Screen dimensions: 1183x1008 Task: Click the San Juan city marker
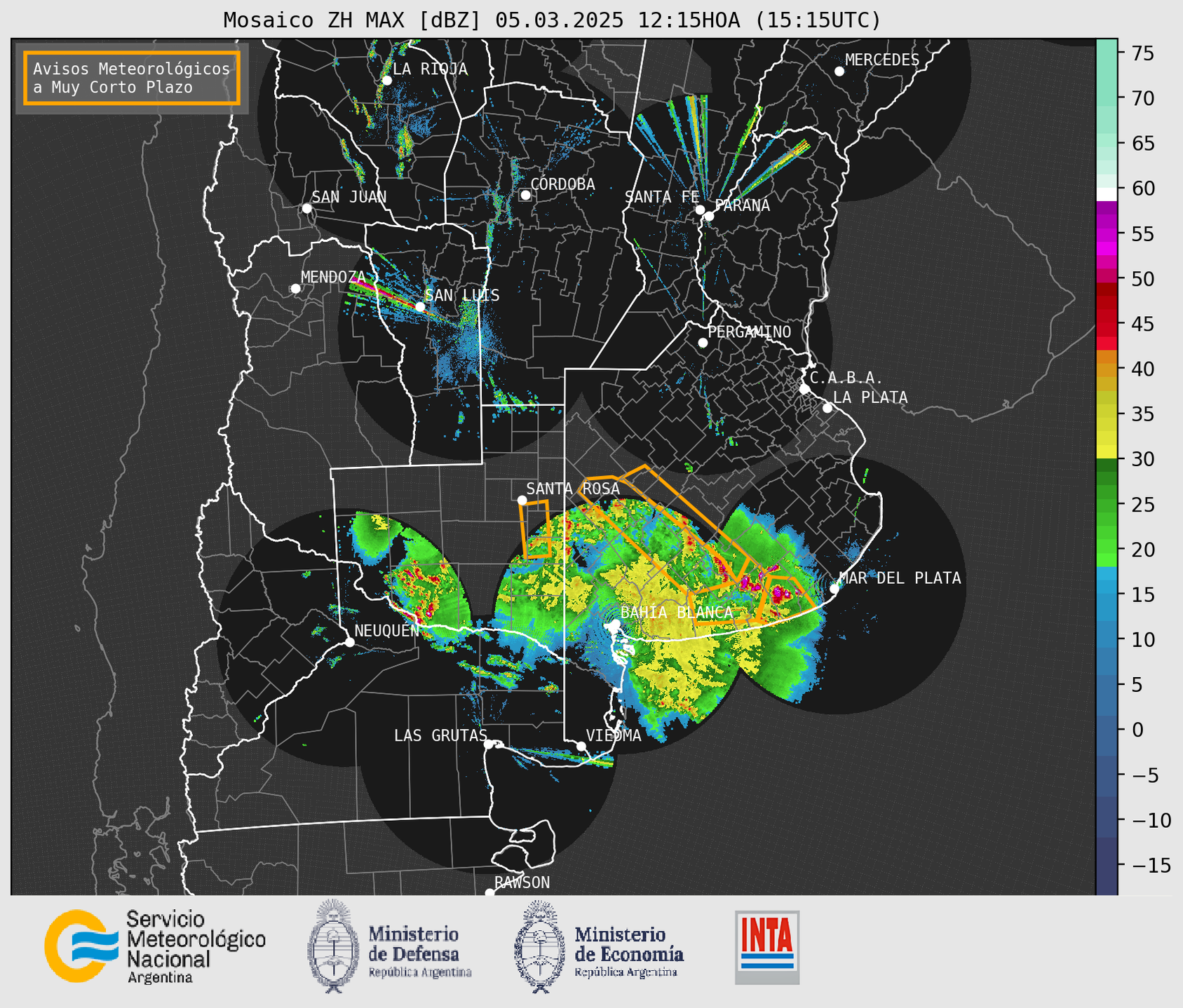pos(306,208)
